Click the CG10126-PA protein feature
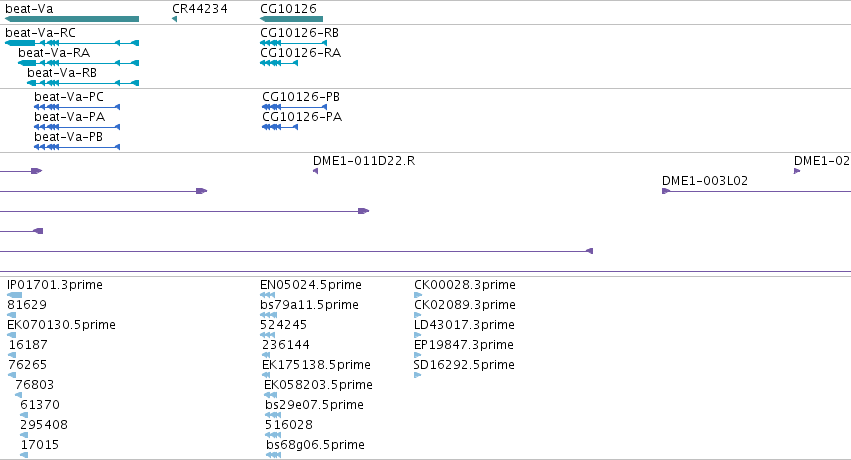Image resolution: width=851 pixels, height=460 pixels. pyautogui.click(x=280, y=127)
